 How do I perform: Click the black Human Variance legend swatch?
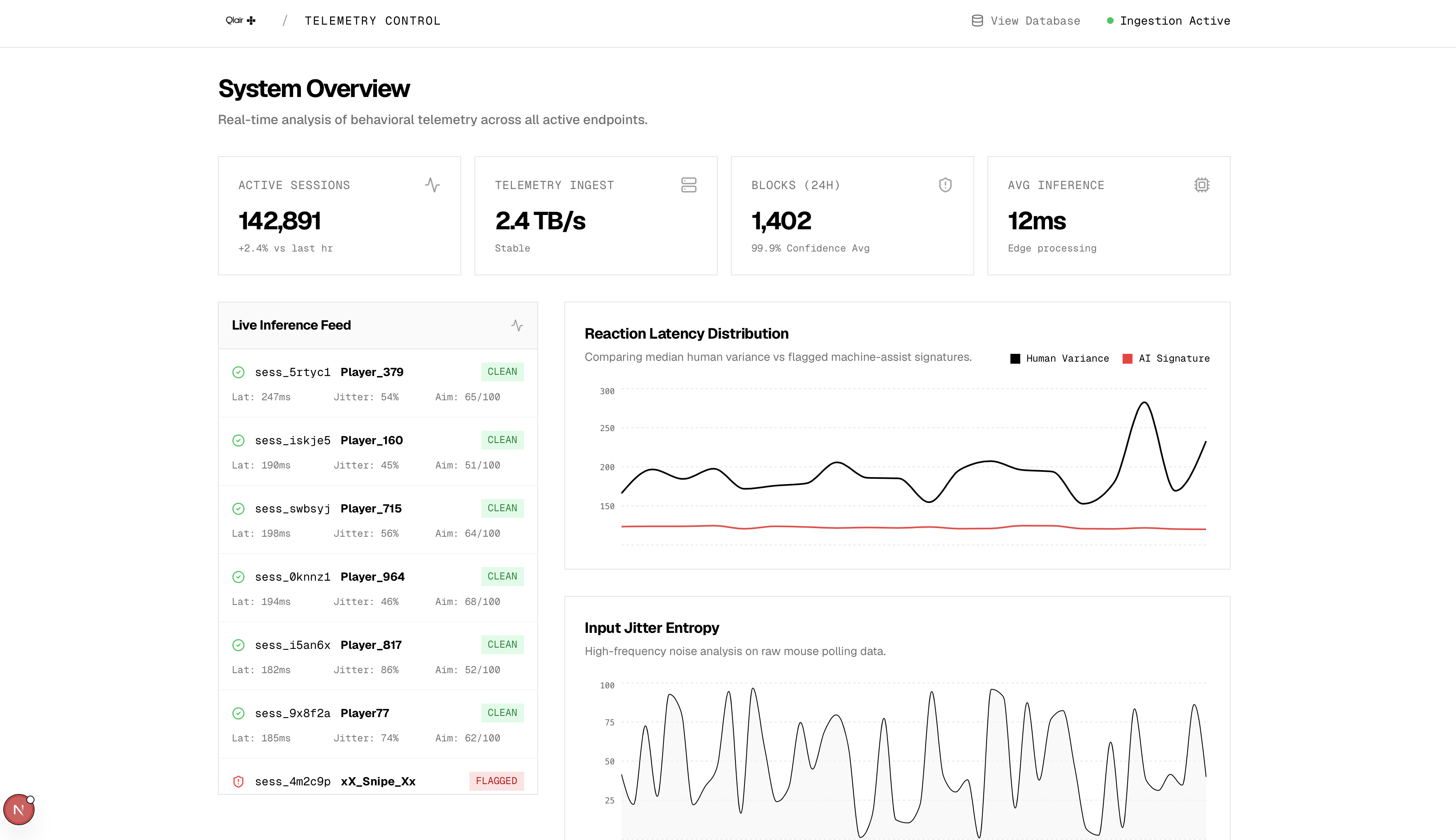pyautogui.click(x=1015, y=359)
